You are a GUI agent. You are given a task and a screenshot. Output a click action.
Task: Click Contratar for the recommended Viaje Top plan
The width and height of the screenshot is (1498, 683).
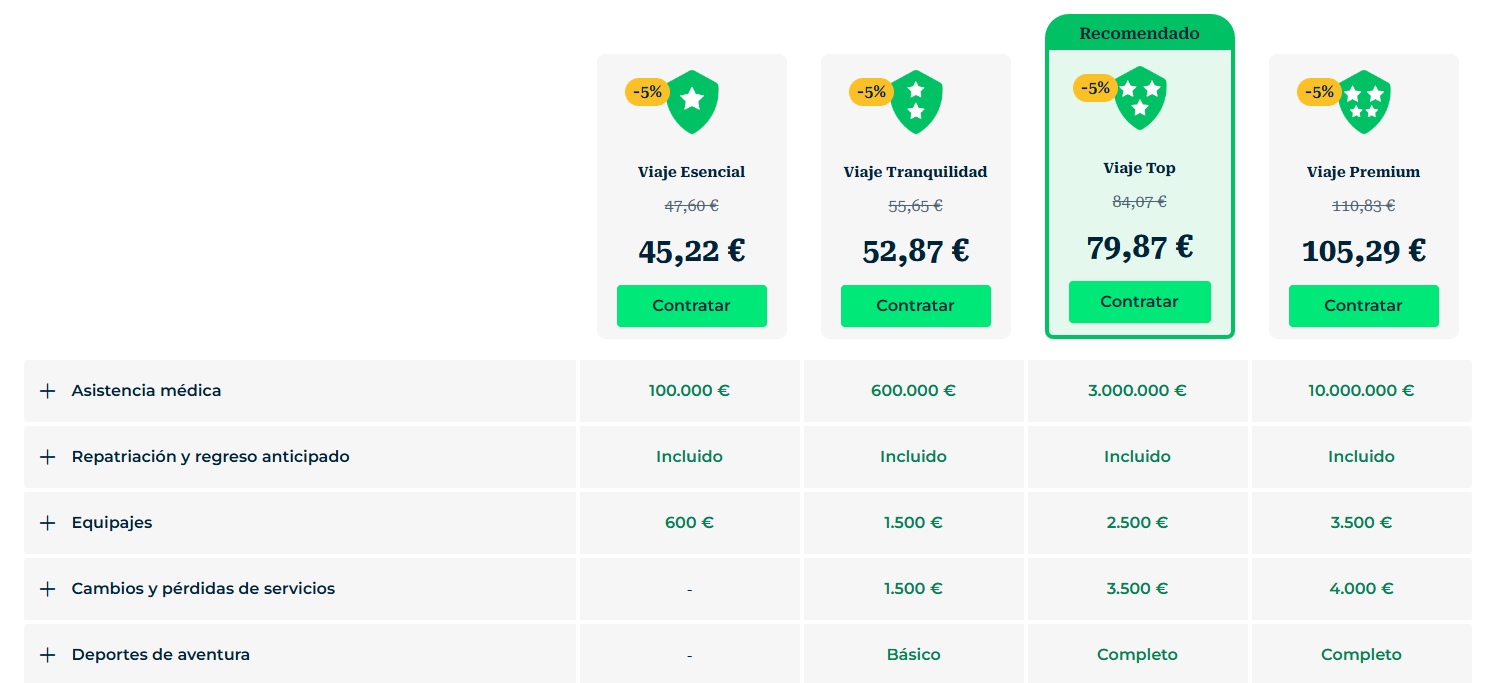click(1140, 301)
